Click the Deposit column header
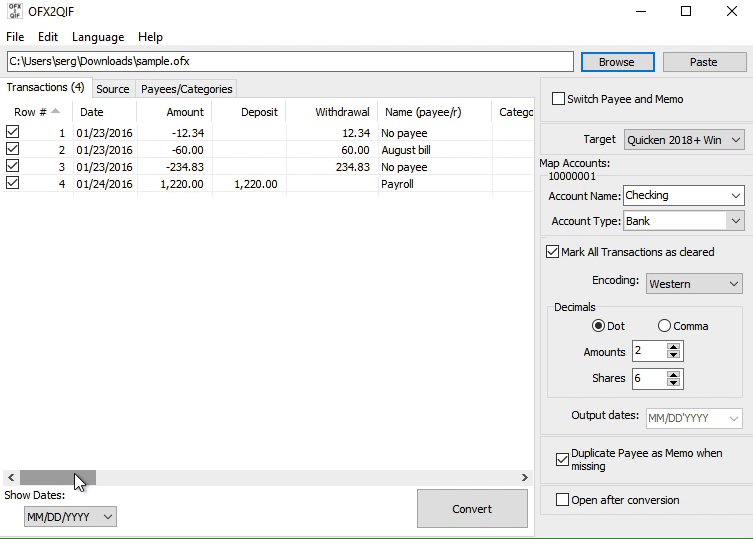The image size is (753, 539). tap(249, 112)
